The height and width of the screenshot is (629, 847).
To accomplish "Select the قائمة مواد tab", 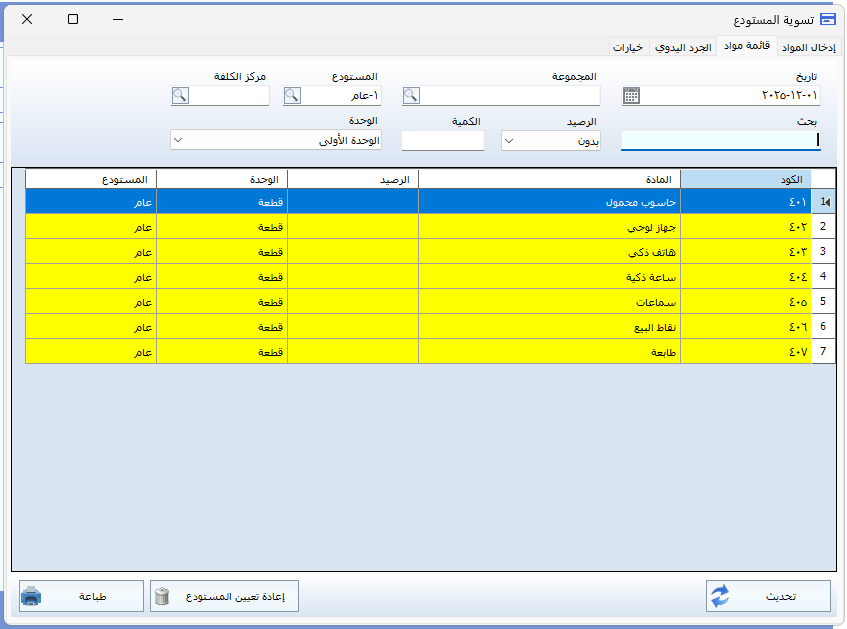I will 745,46.
